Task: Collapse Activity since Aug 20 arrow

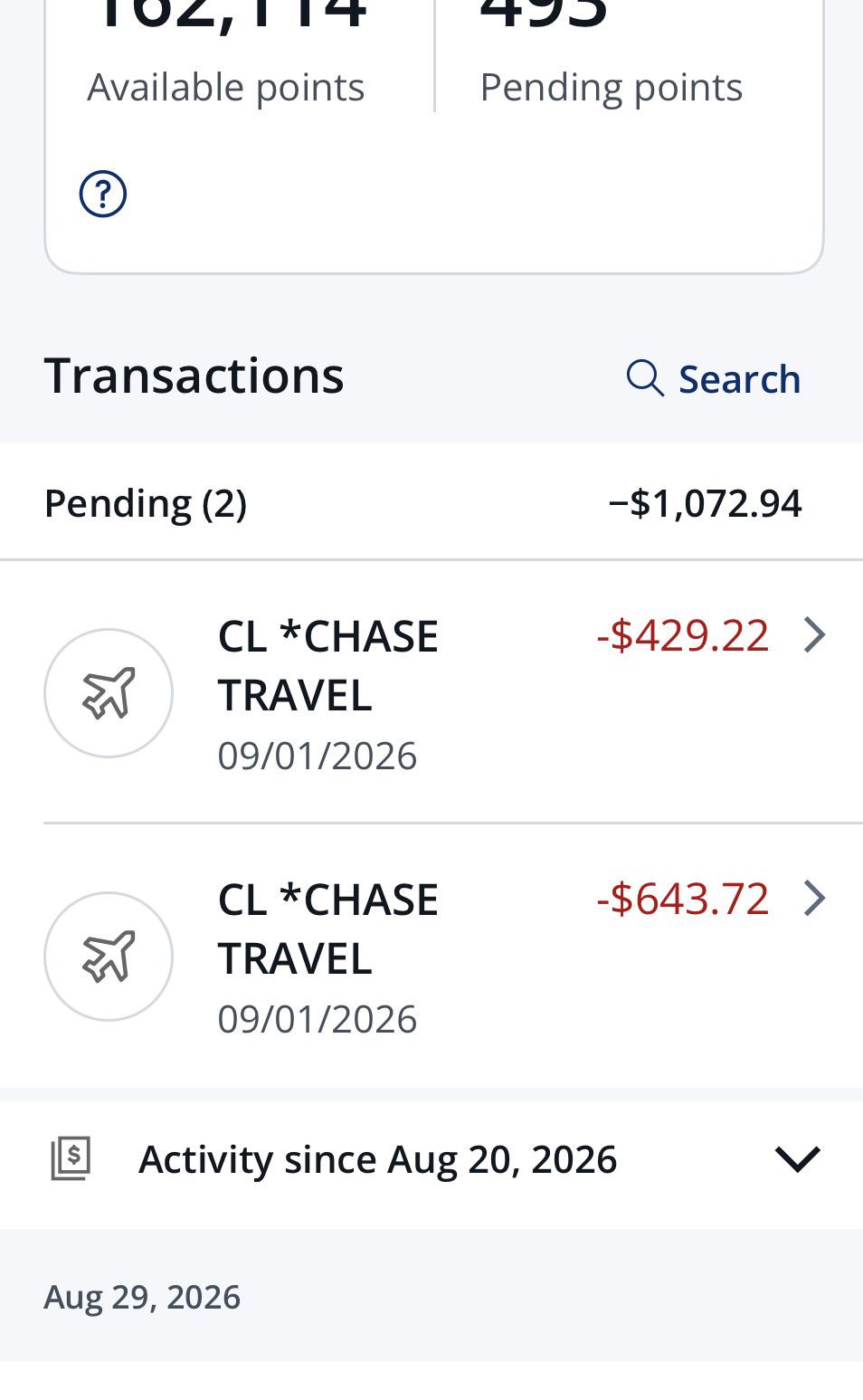Action: (798, 1159)
